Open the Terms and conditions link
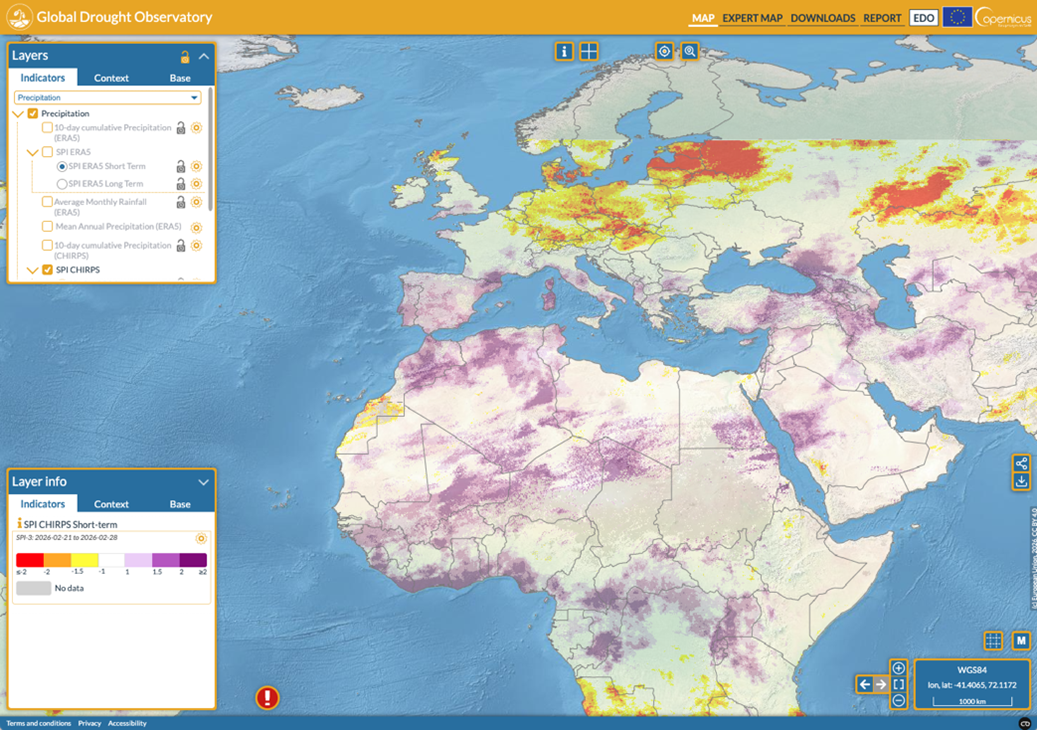This screenshot has width=1037, height=730. click(x=39, y=723)
